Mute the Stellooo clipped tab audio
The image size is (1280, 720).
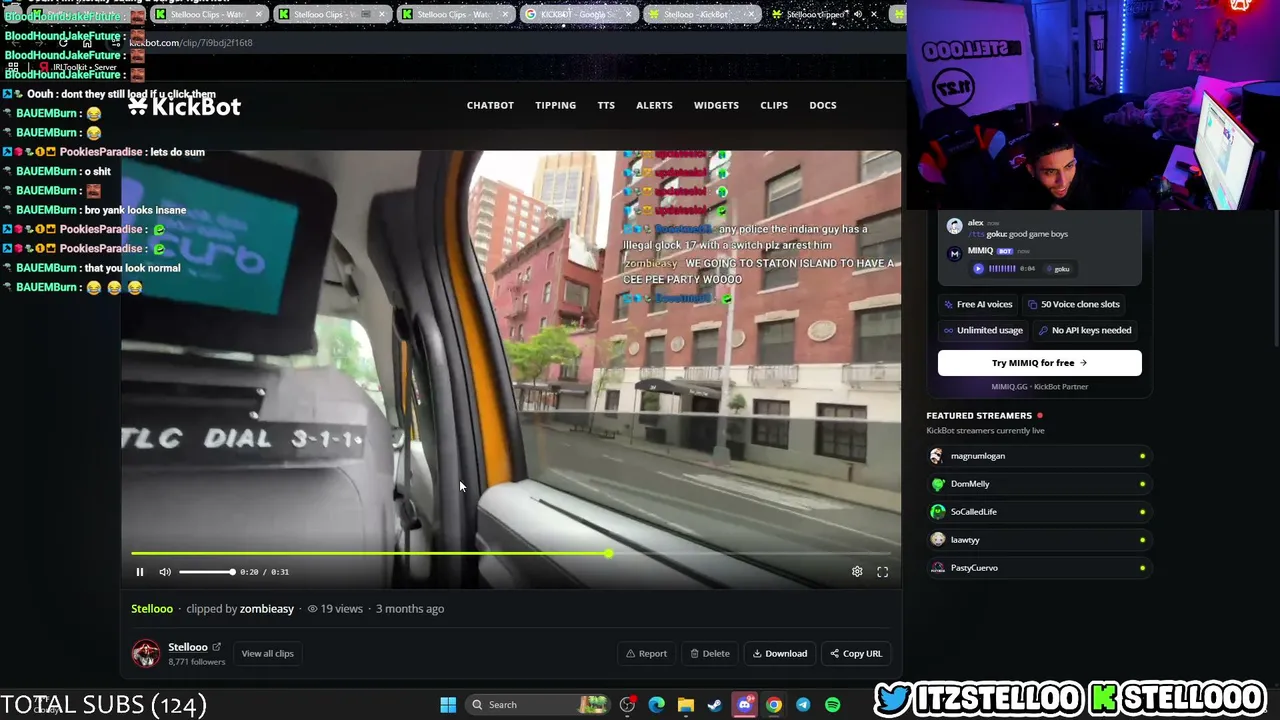coord(858,15)
